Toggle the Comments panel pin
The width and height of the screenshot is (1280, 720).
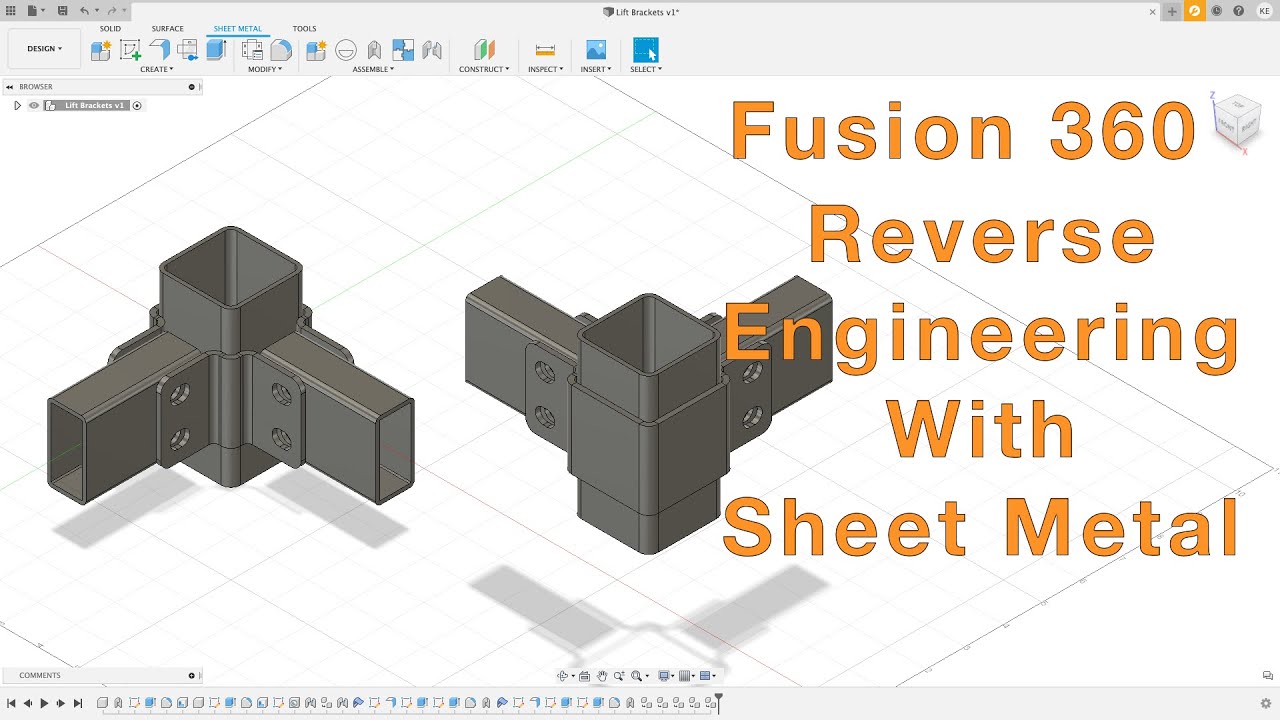pos(191,675)
